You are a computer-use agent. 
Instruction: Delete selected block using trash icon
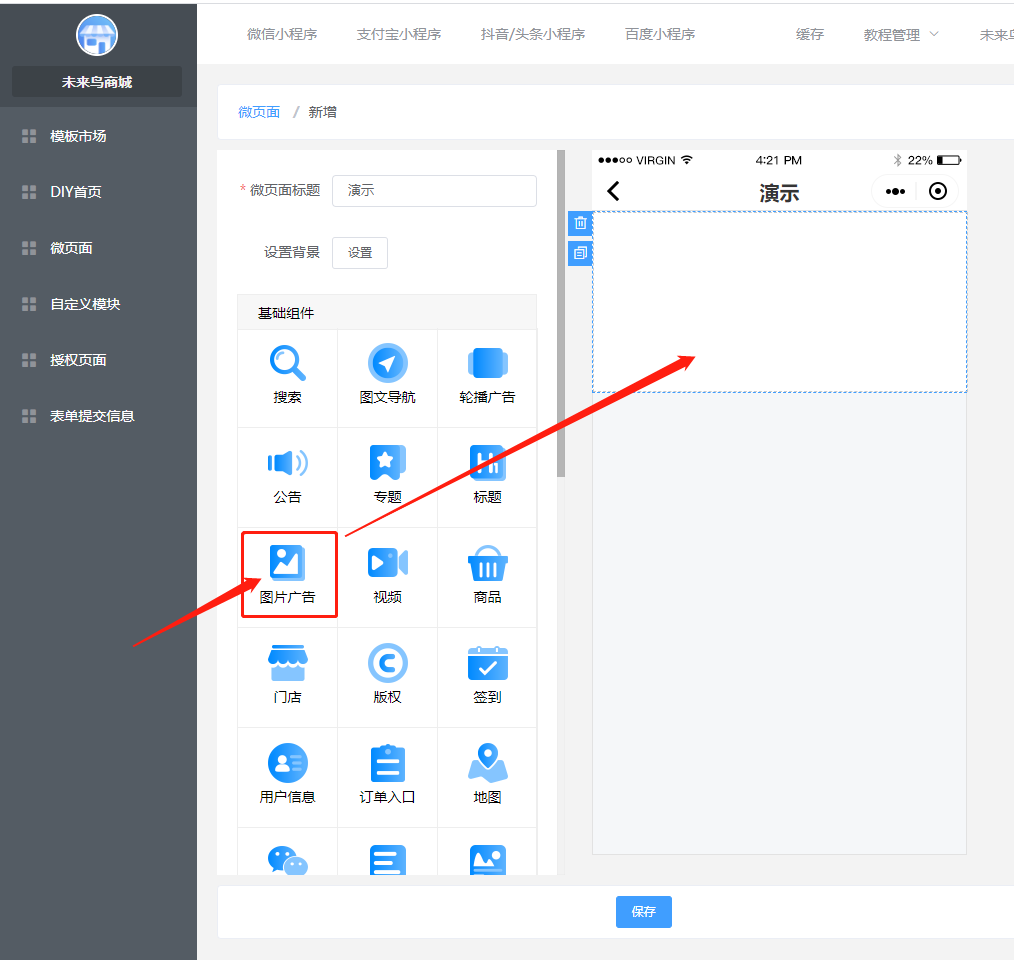pyautogui.click(x=580, y=223)
